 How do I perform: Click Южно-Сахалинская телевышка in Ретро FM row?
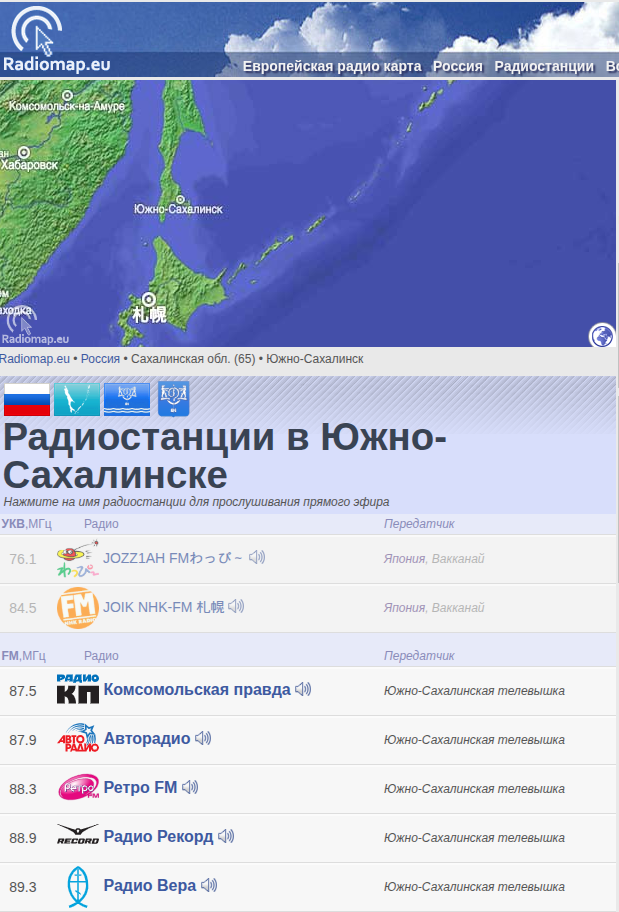(474, 789)
